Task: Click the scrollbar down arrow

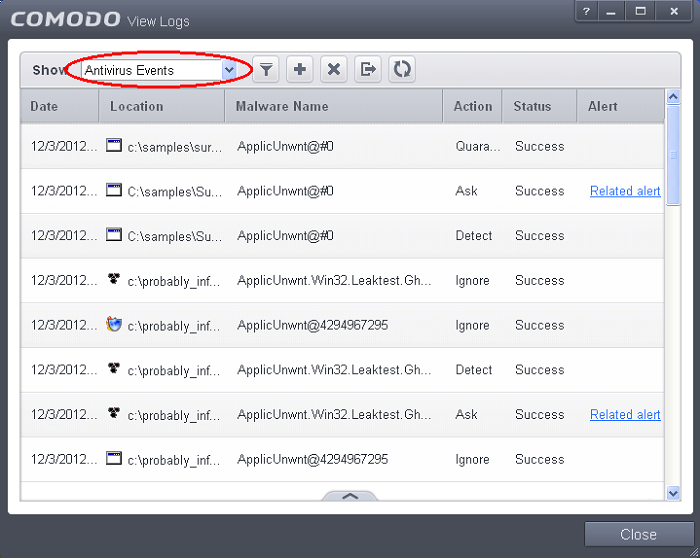Action: point(673,493)
